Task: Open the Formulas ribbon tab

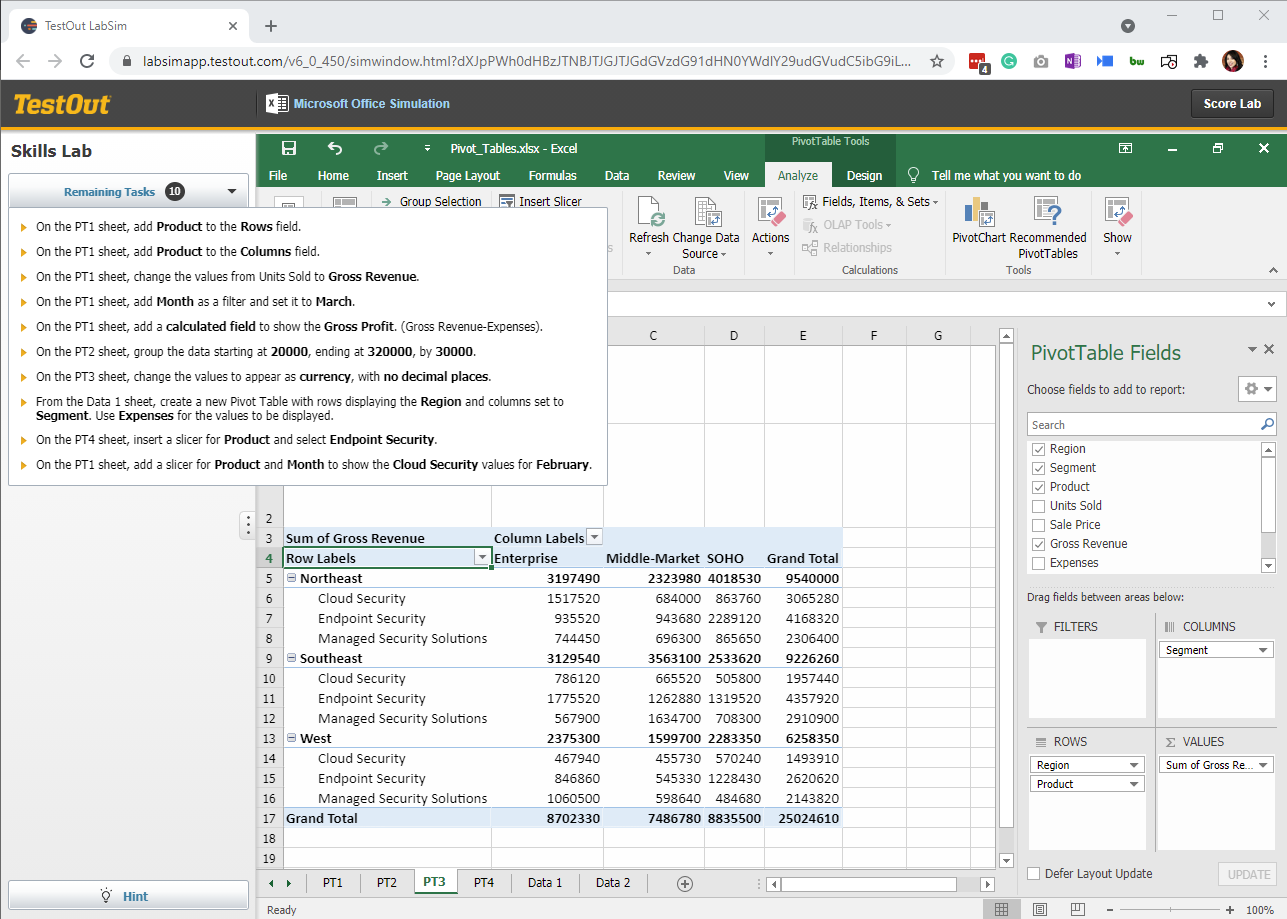Action: coord(552,175)
